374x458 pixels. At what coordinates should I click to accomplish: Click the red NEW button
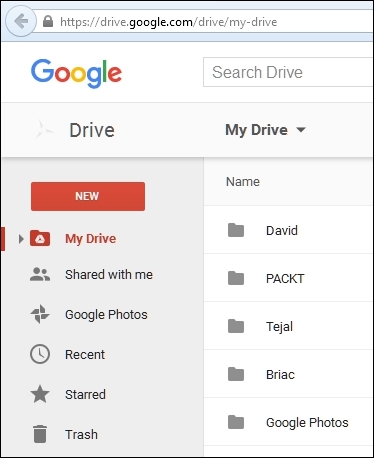coord(88,196)
